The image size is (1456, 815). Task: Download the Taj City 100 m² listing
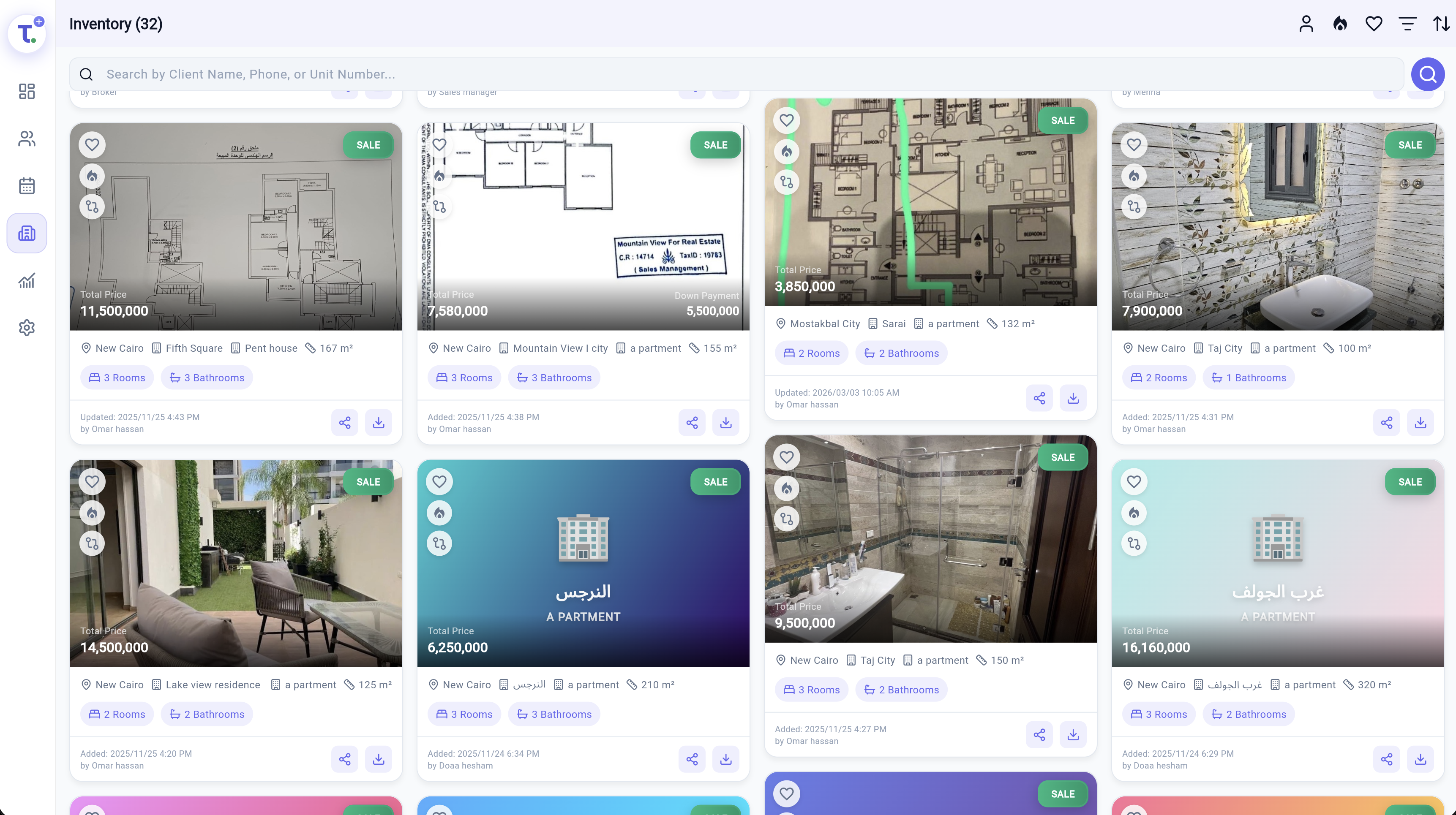pos(1421,422)
